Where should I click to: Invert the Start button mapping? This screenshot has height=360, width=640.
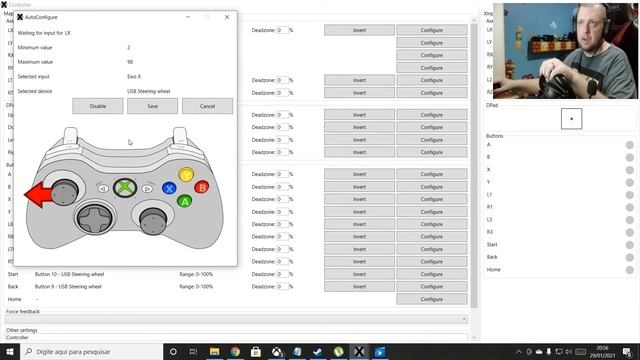[359, 274]
